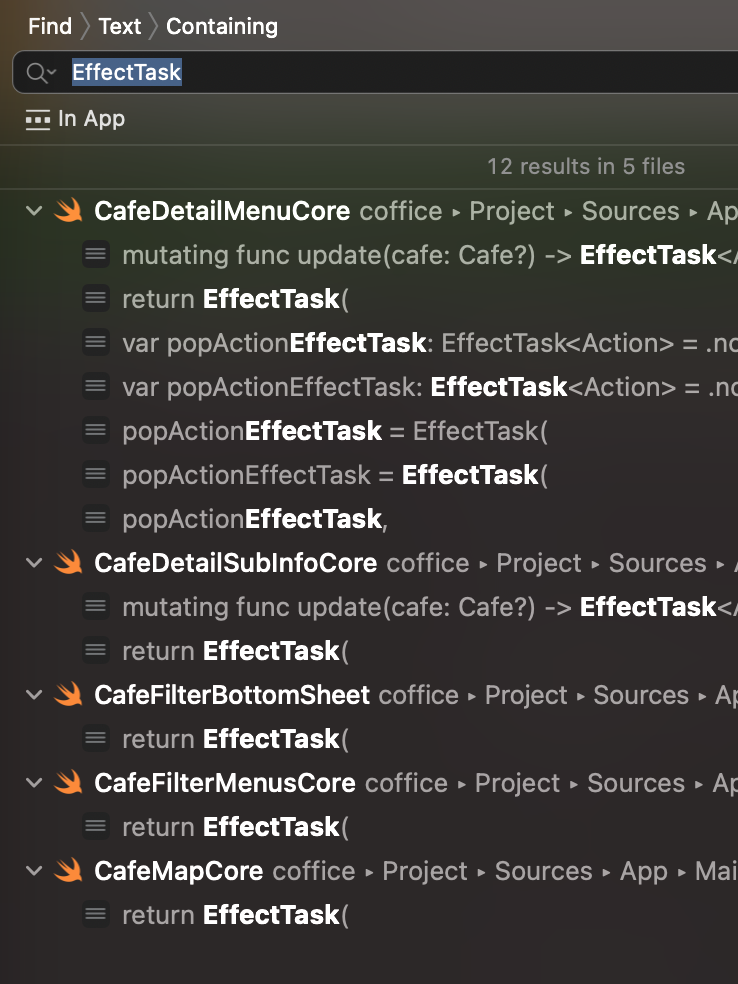This screenshot has width=738, height=984.
Task: Collapse the CafeDetailMenuCore results group
Action: tap(34, 211)
